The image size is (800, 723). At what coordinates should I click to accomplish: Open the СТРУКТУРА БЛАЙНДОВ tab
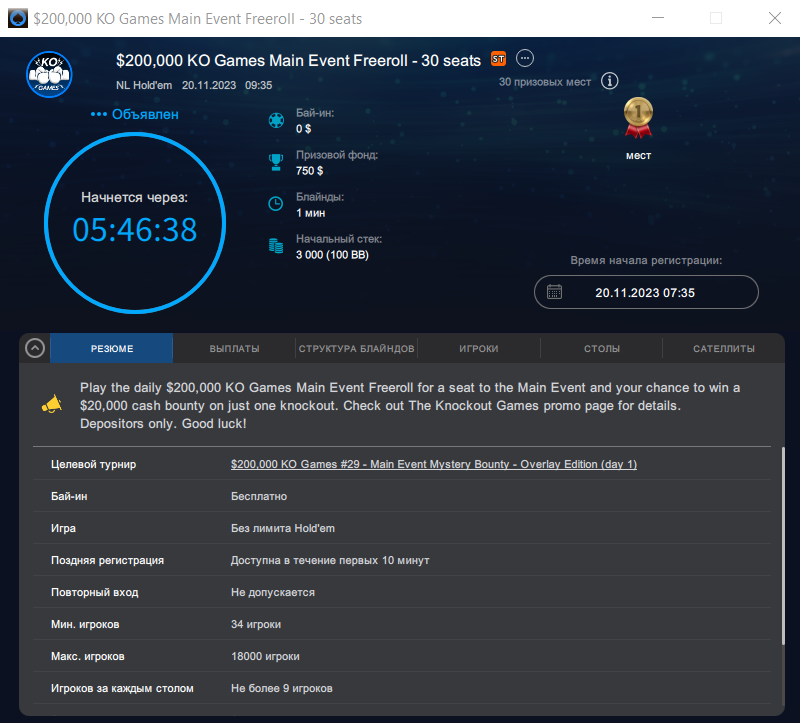coord(356,349)
